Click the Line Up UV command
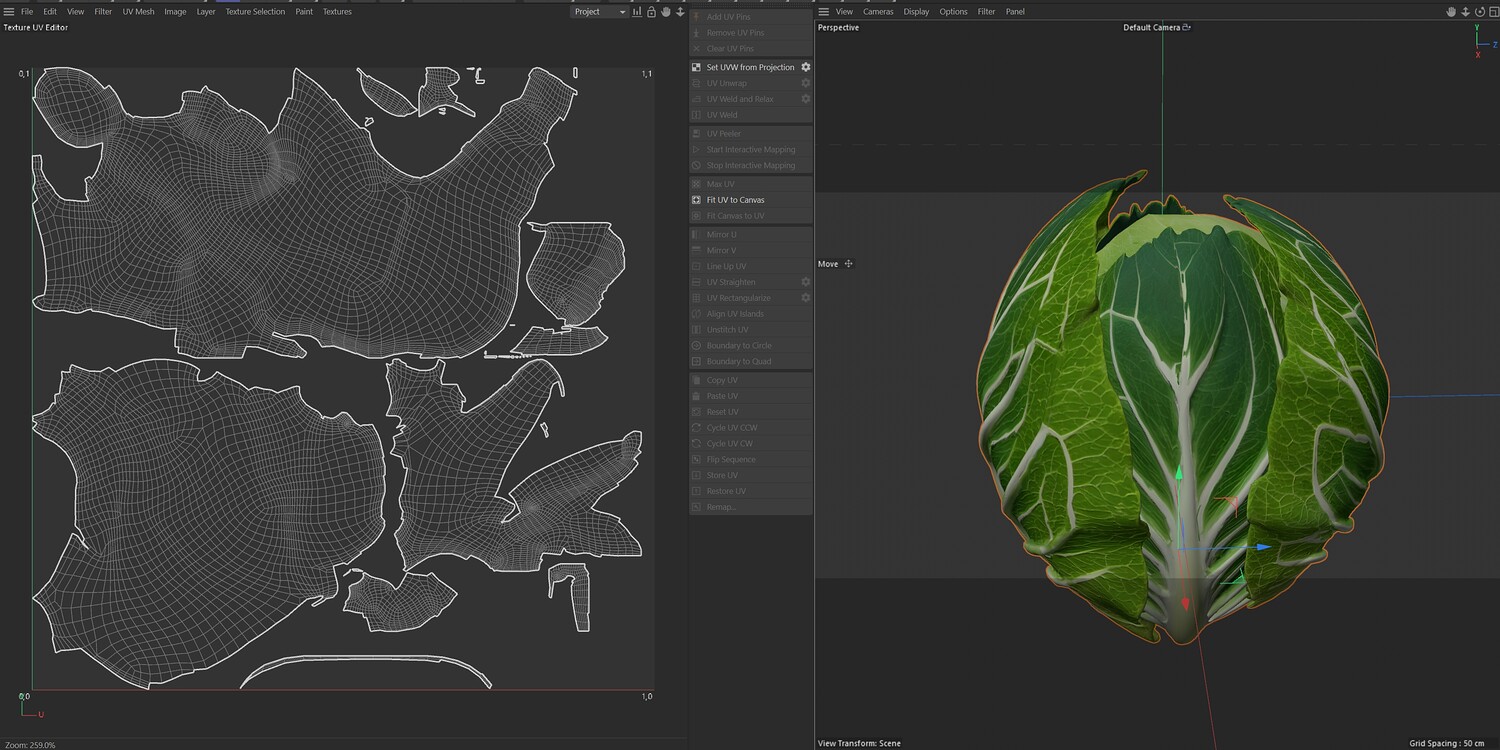1500x750 pixels. coord(750,266)
